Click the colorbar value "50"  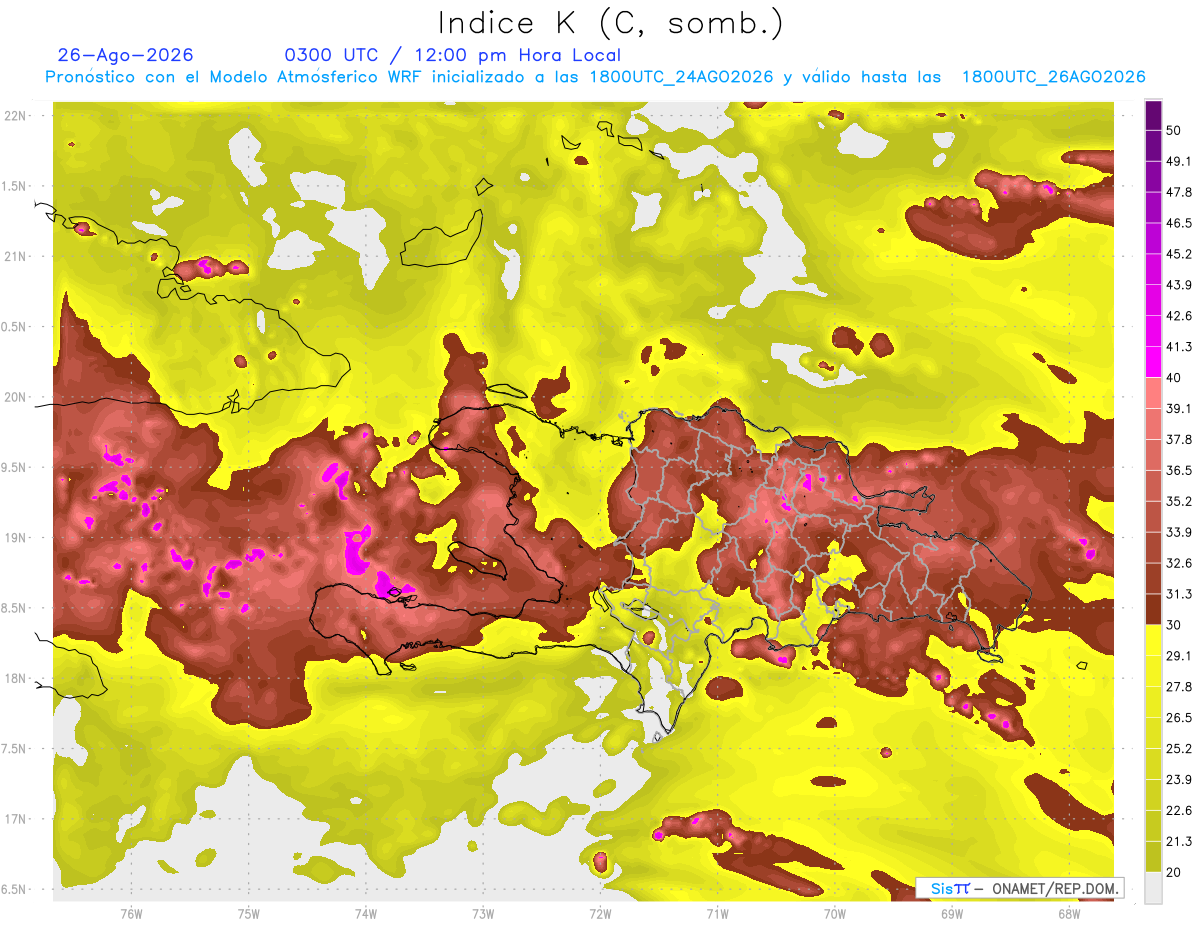(x=1174, y=130)
